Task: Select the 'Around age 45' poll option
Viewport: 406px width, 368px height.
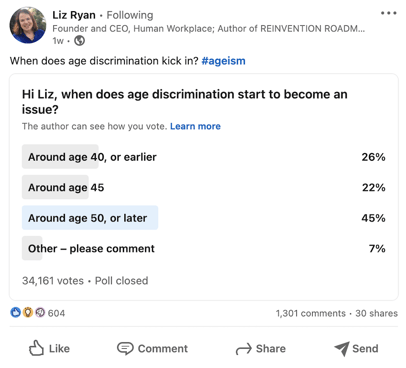Action: (204, 187)
